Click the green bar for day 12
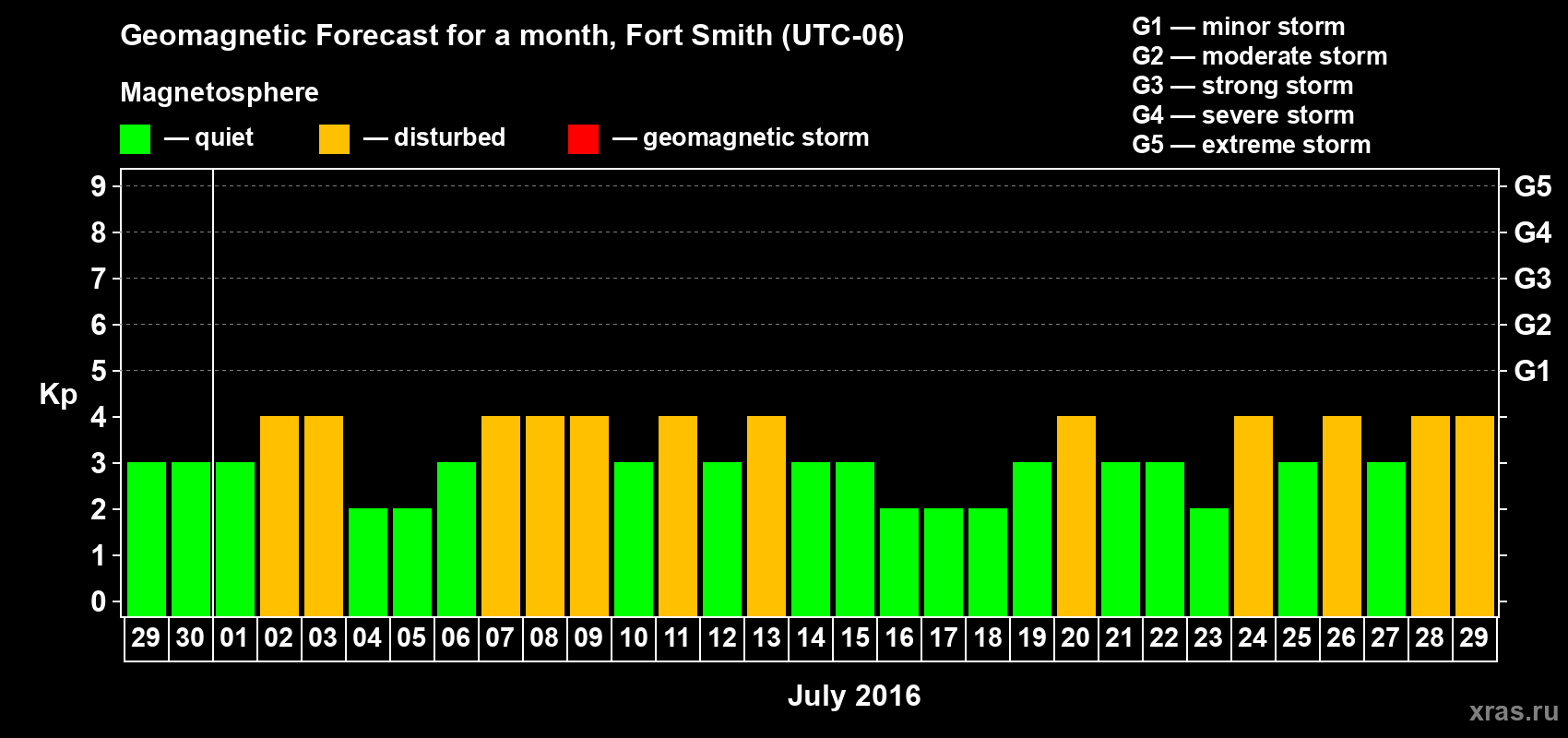Viewport: 1568px width, 738px height. (x=722, y=540)
